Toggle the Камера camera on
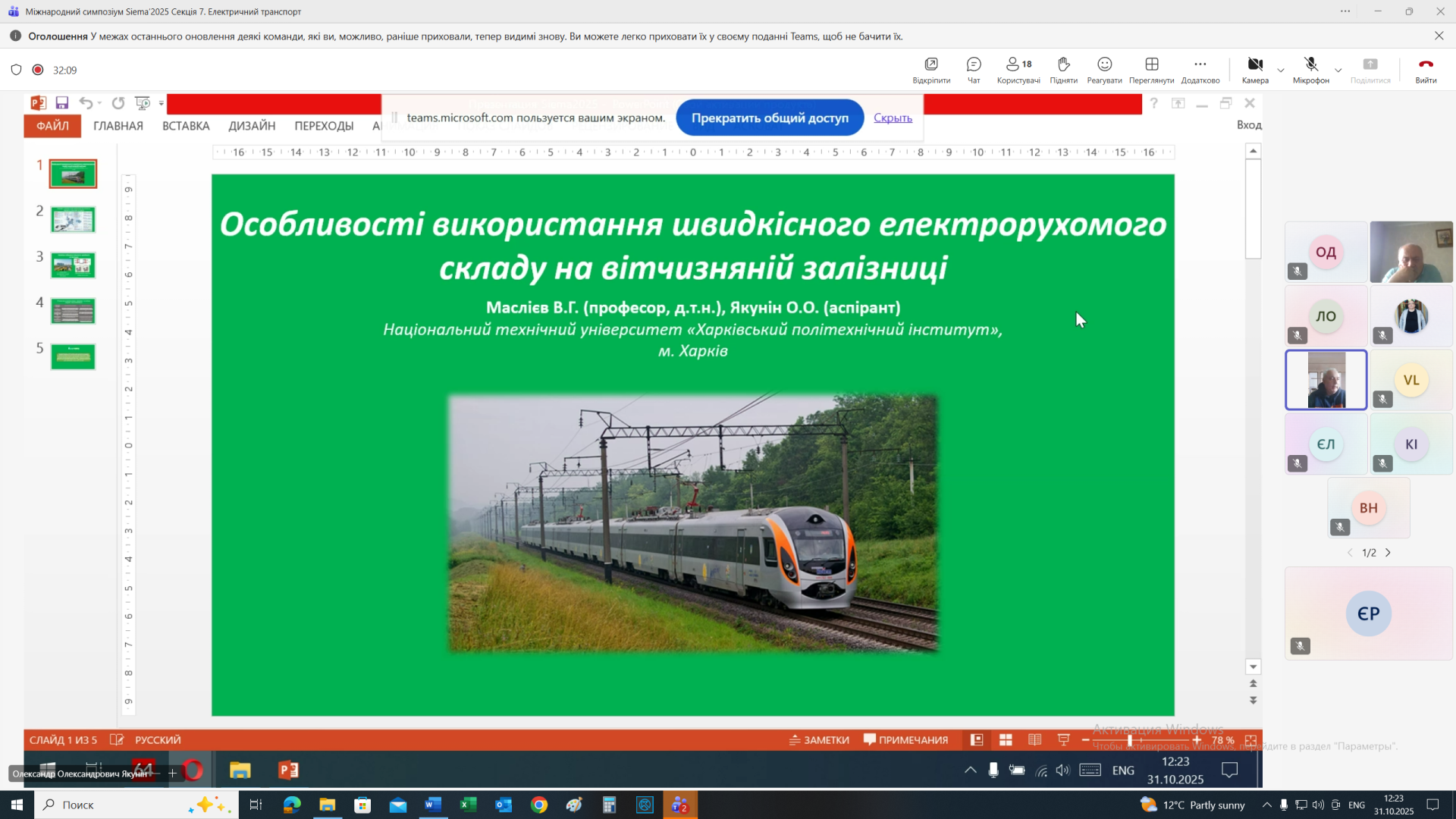 pyautogui.click(x=1255, y=69)
